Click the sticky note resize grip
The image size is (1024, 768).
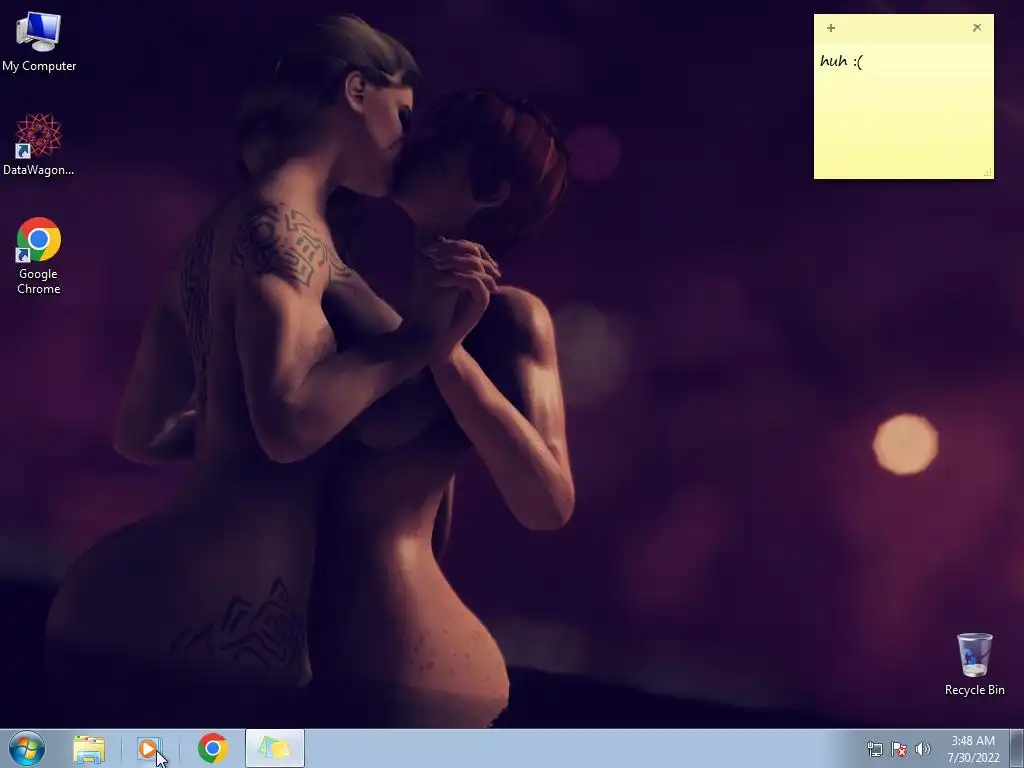click(x=988, y=173)
